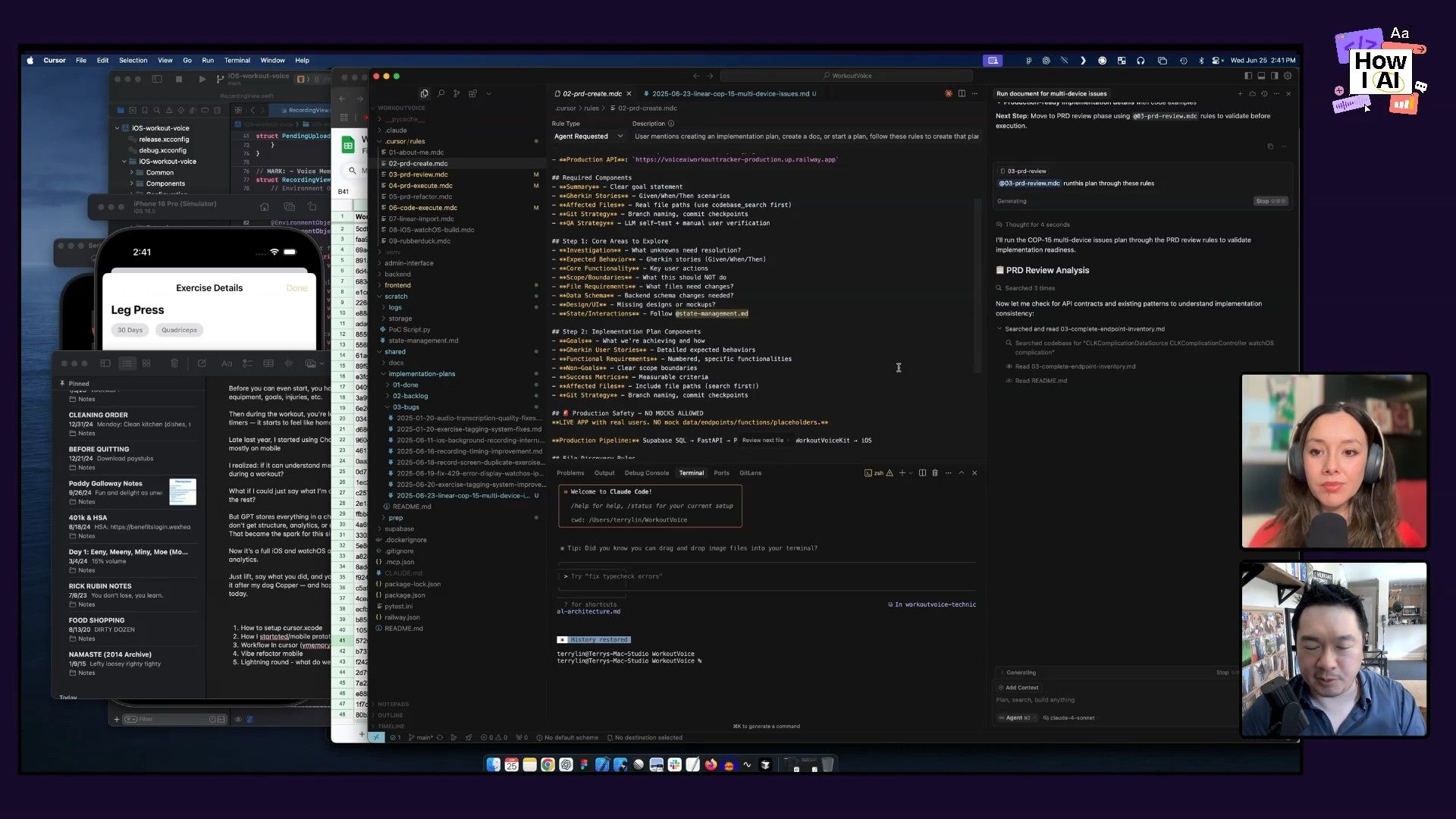
Task: Switch Notes to list view
Action: (127, 363)
